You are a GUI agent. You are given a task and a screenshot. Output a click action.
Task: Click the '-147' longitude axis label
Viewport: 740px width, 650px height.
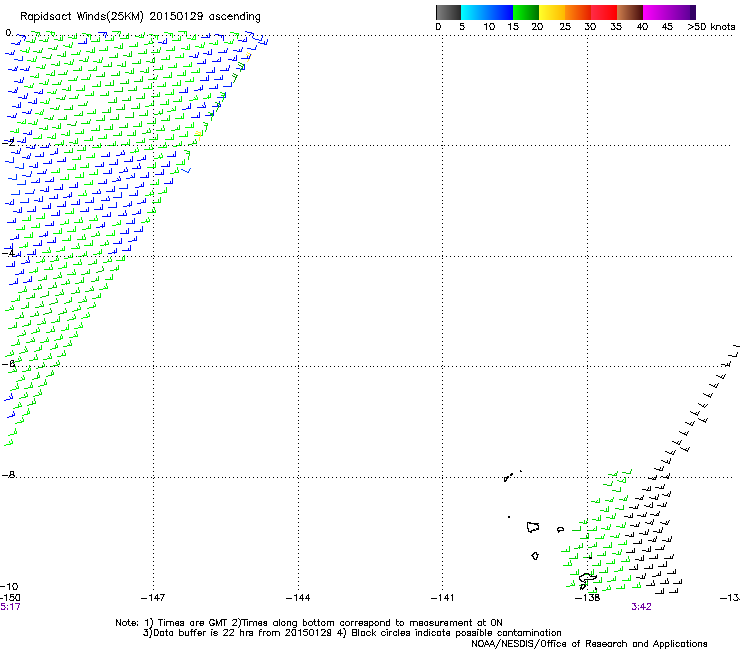153,598
